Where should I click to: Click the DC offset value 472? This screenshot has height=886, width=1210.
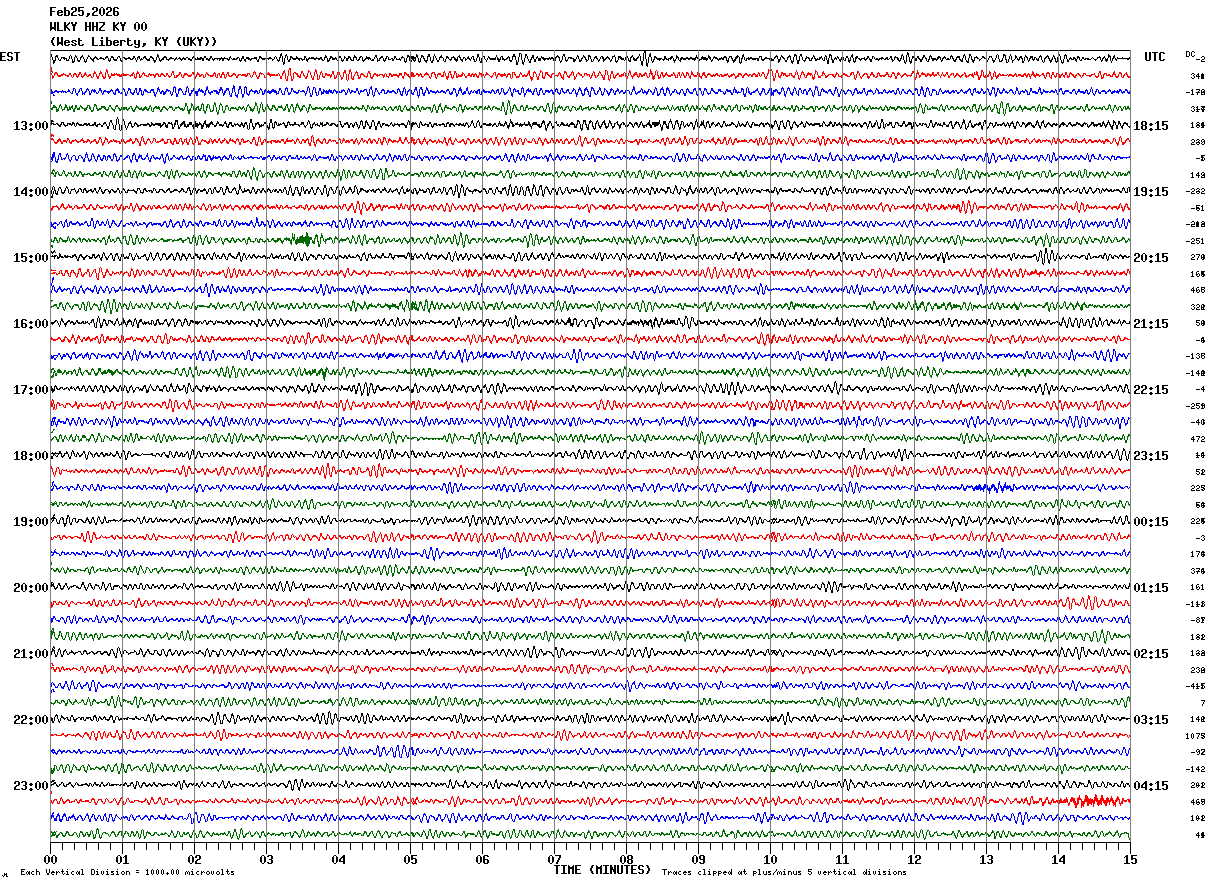(1198, 439)
